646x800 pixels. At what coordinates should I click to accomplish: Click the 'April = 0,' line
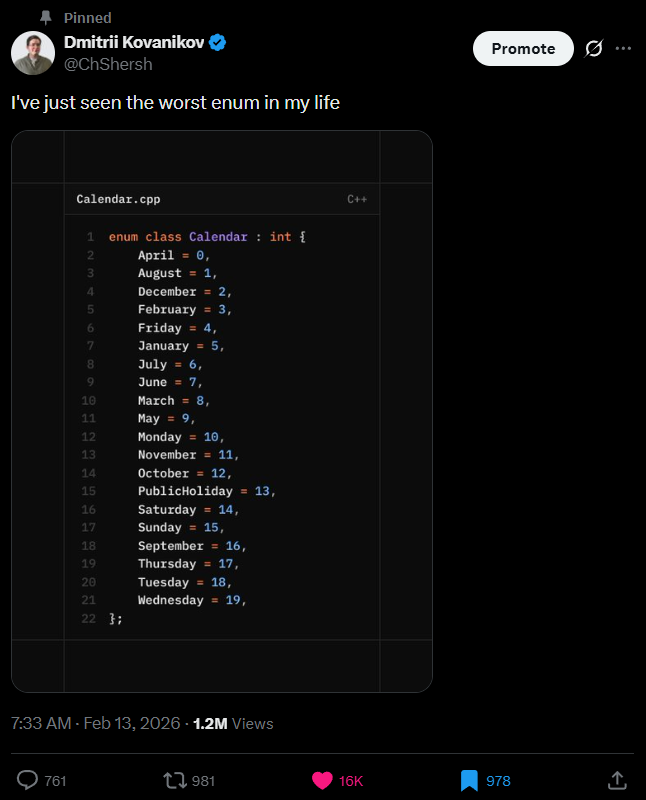click(174, 255)
